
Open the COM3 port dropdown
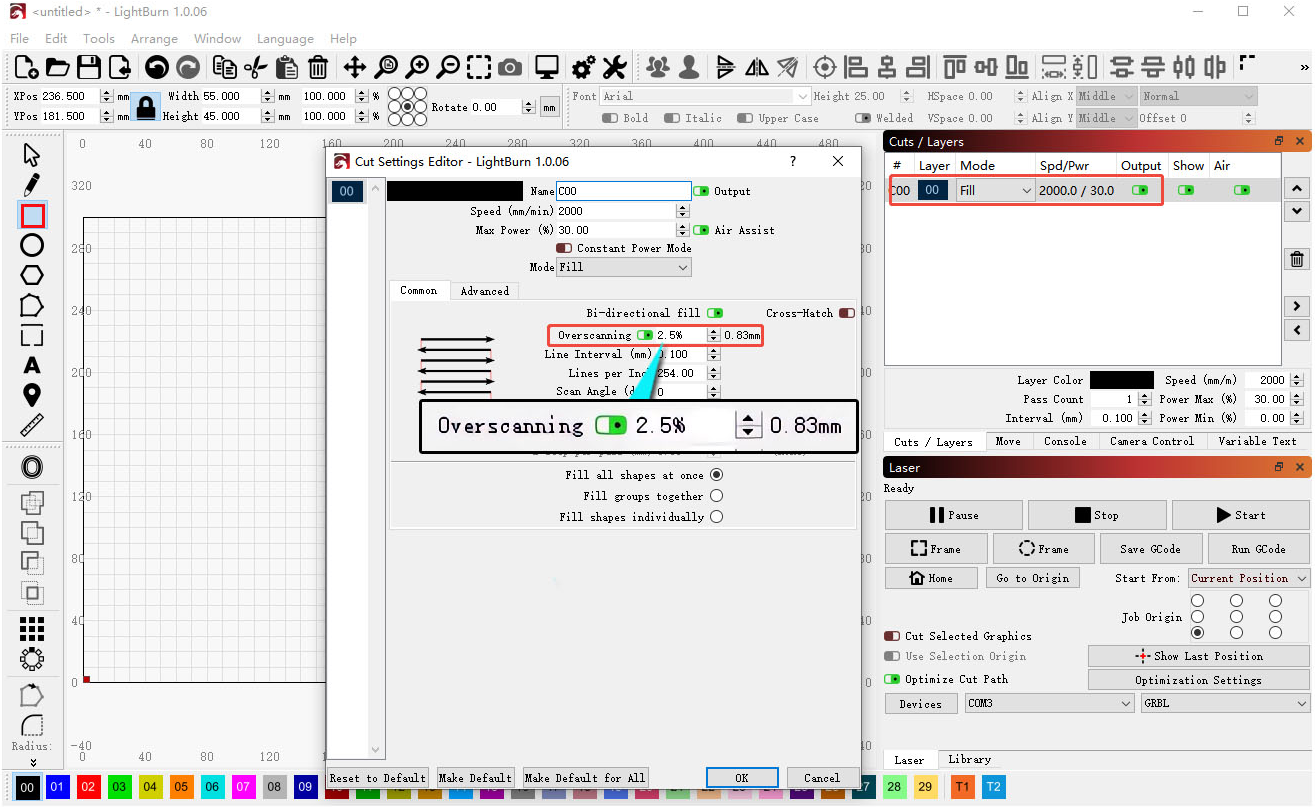(1049, 703)
